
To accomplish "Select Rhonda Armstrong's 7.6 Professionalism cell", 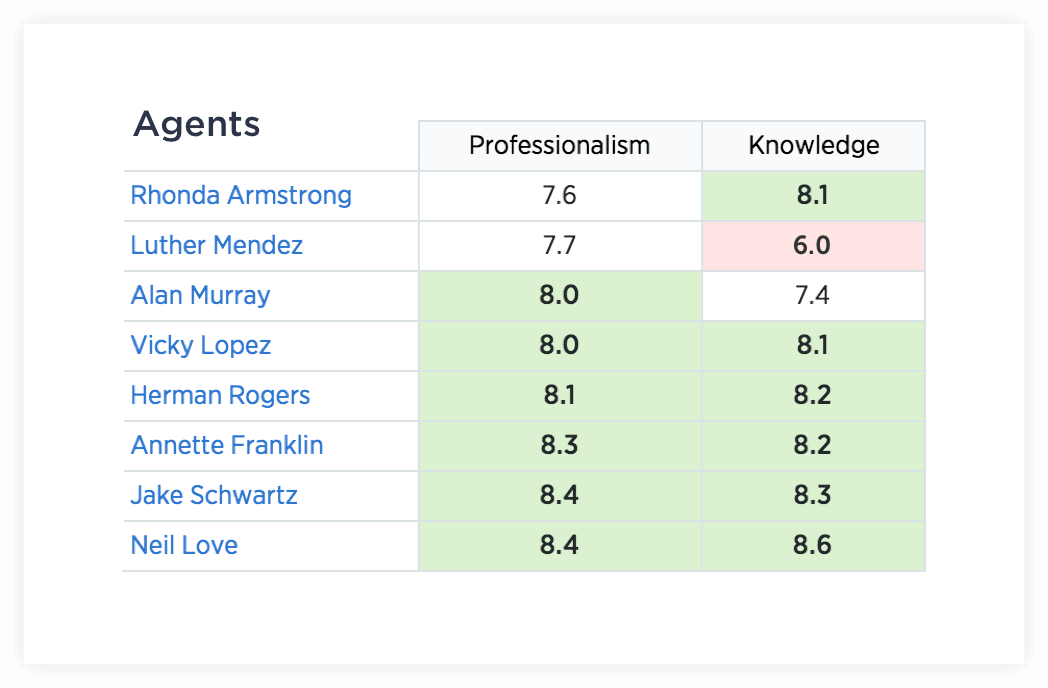I will pos(559,195).
